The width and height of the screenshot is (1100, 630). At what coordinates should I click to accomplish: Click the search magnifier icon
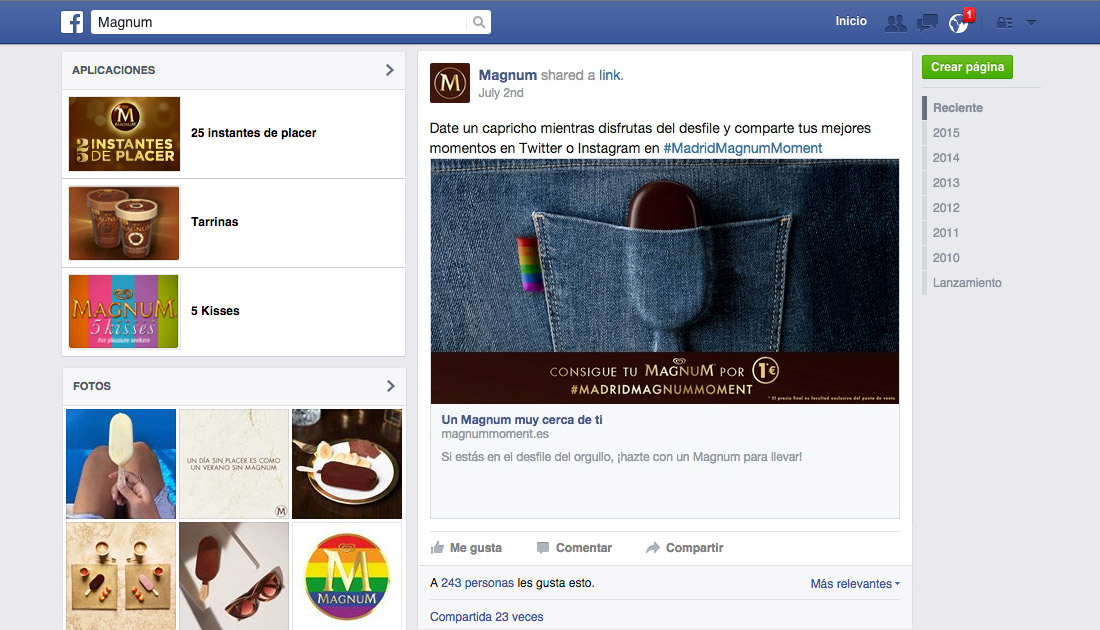click(478, 22)
